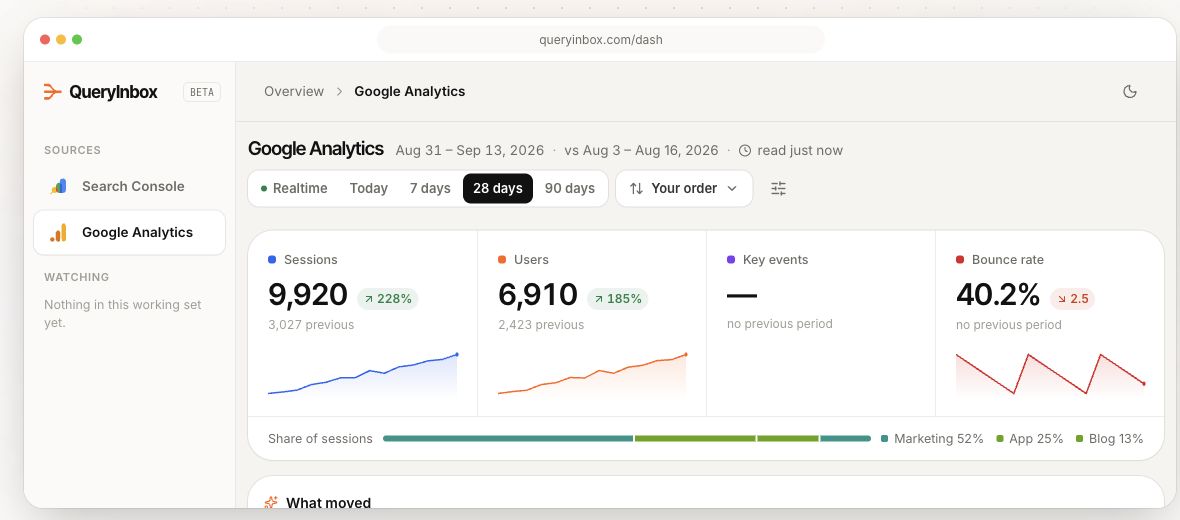Click the Aug 31 – Sep 13, 2026 date range

(470, 151)
